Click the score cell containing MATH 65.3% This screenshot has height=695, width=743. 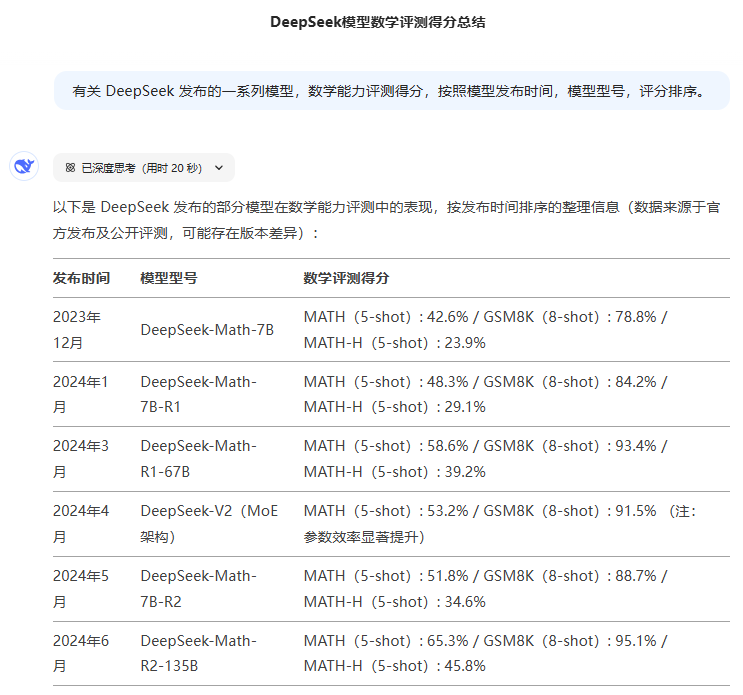485,653
